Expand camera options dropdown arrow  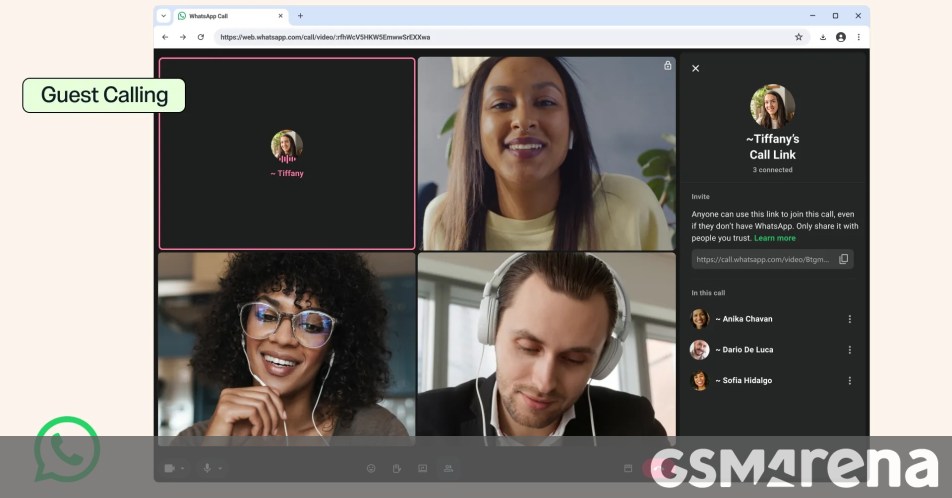click(x=182, y=468)
